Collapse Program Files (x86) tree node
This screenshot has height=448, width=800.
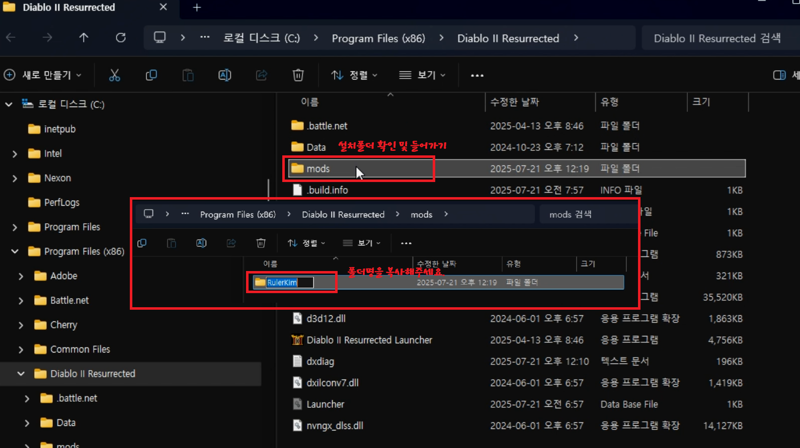coord(15,252)
